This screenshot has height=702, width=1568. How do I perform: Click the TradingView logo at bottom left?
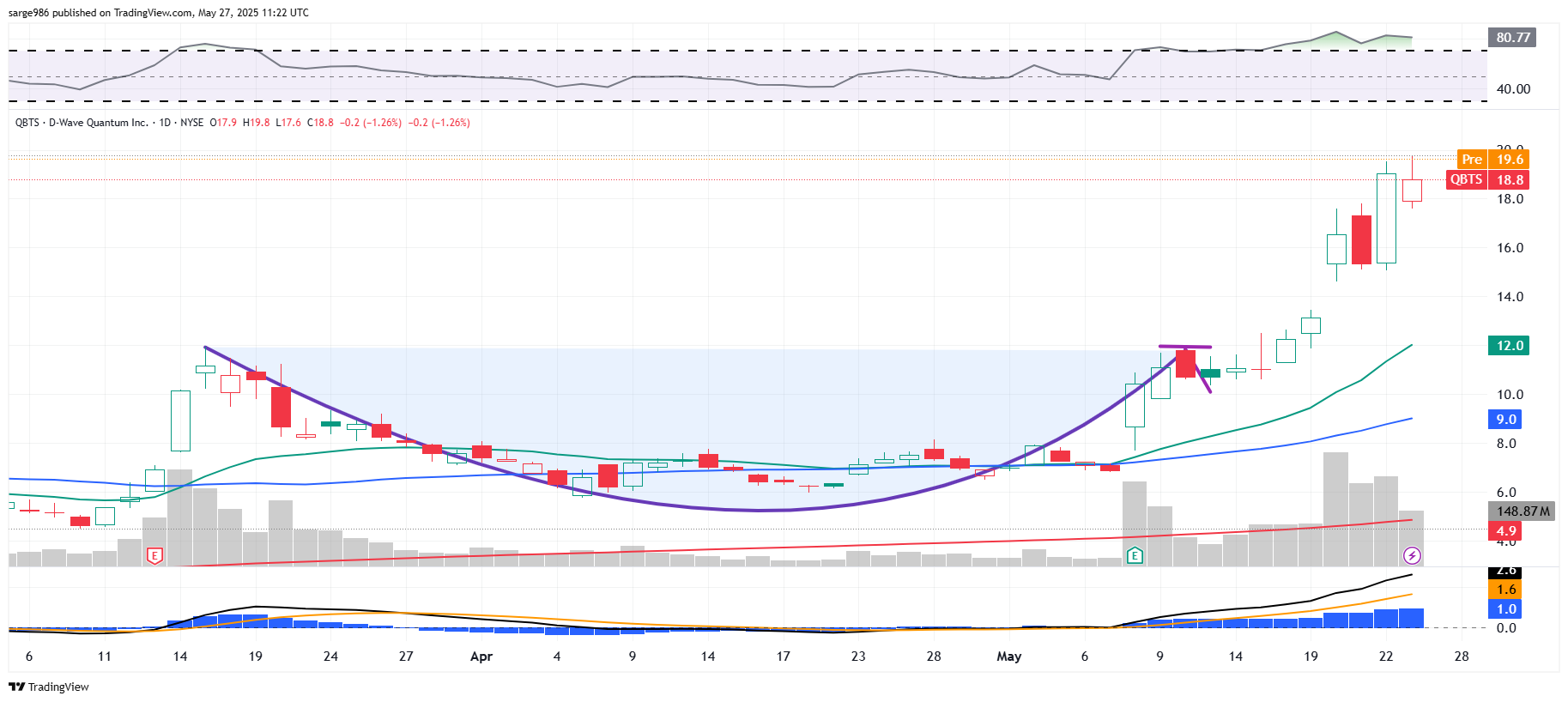tap(49, 687)
